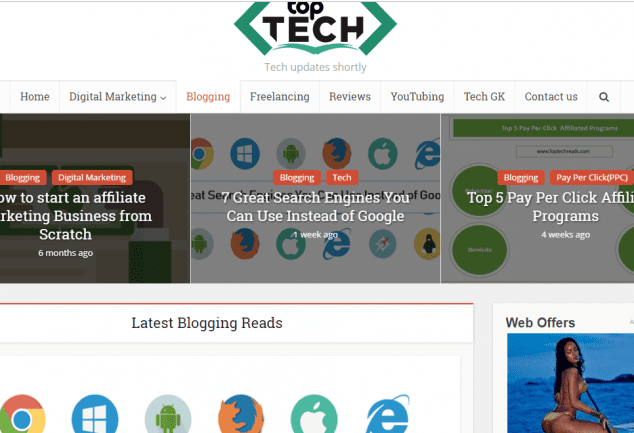Go to the Freelancing section

click(280, 97)
